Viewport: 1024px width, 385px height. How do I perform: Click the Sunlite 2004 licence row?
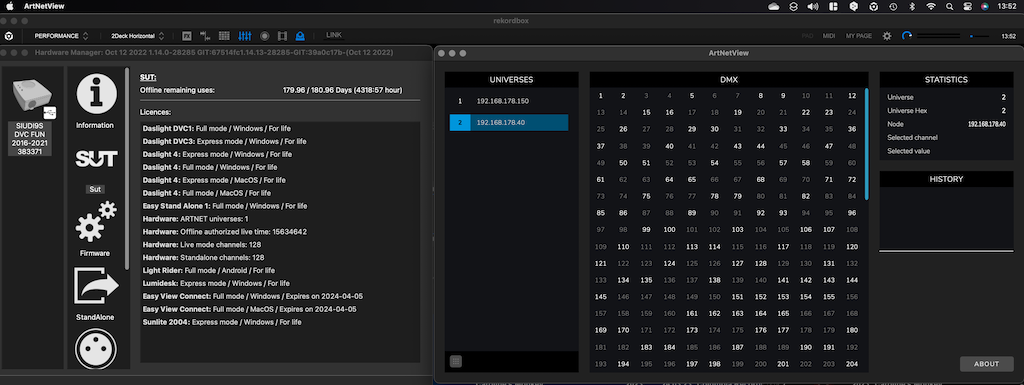tap(222, 322)
